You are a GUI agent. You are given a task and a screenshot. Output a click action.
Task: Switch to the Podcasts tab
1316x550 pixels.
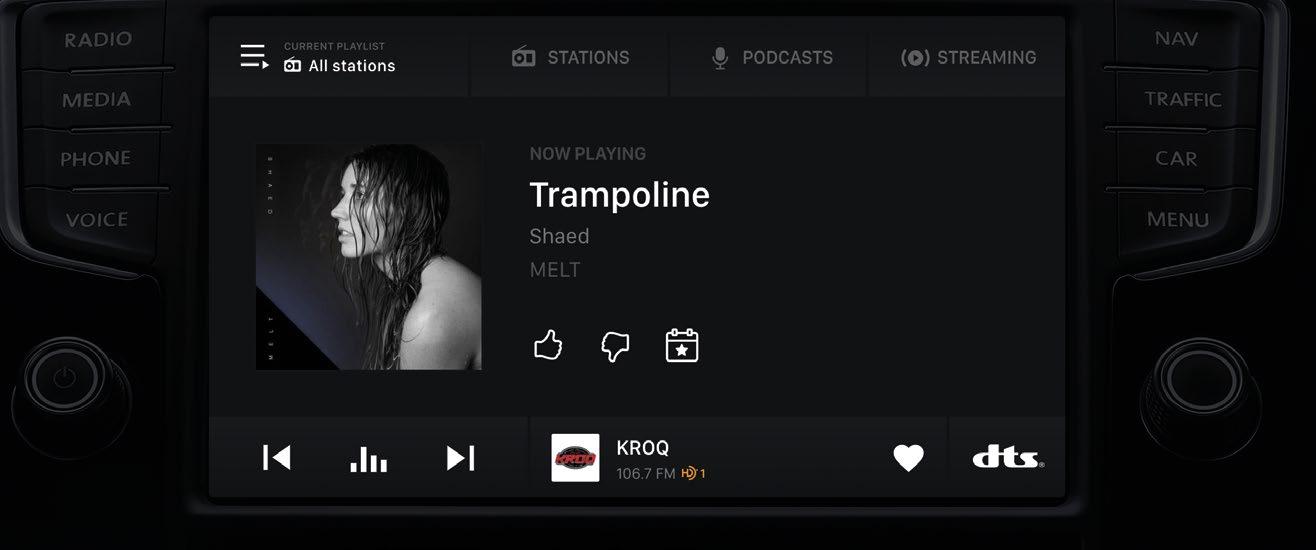point(770,57)
